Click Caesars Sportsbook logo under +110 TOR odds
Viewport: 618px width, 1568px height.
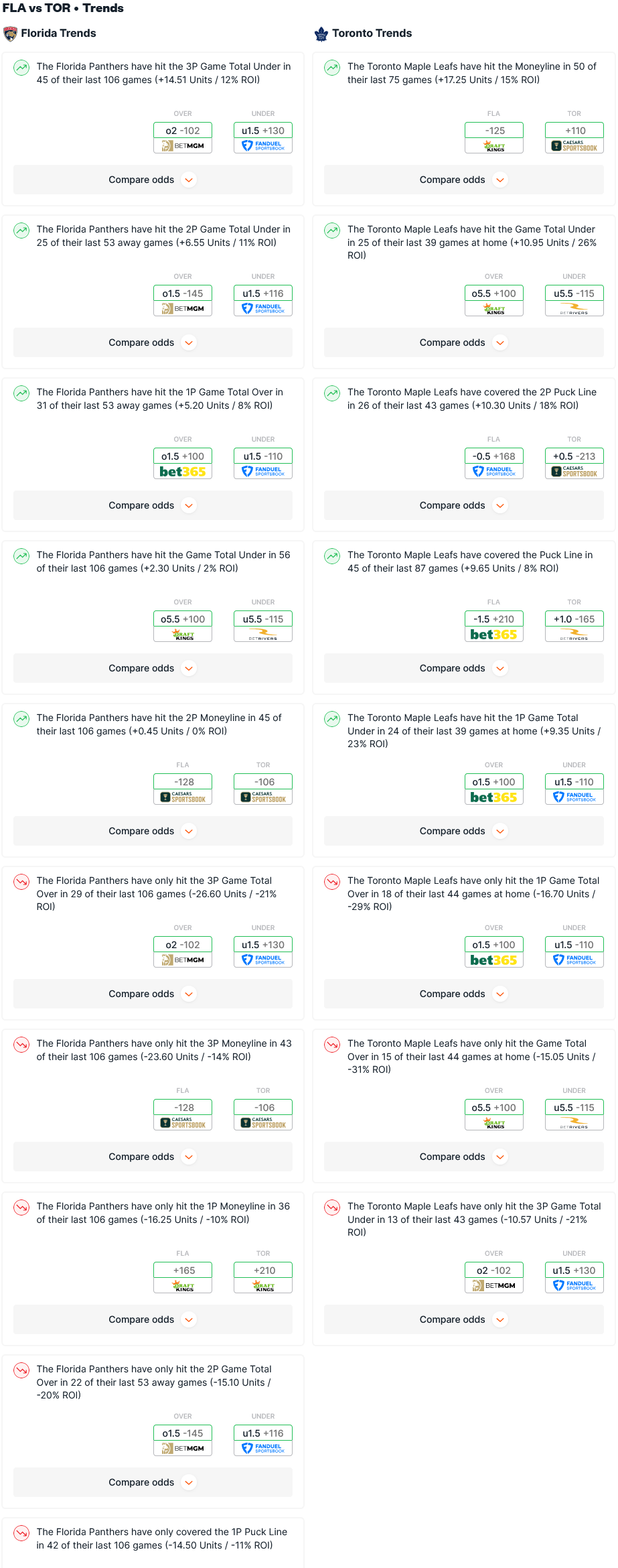click(574, 146)
